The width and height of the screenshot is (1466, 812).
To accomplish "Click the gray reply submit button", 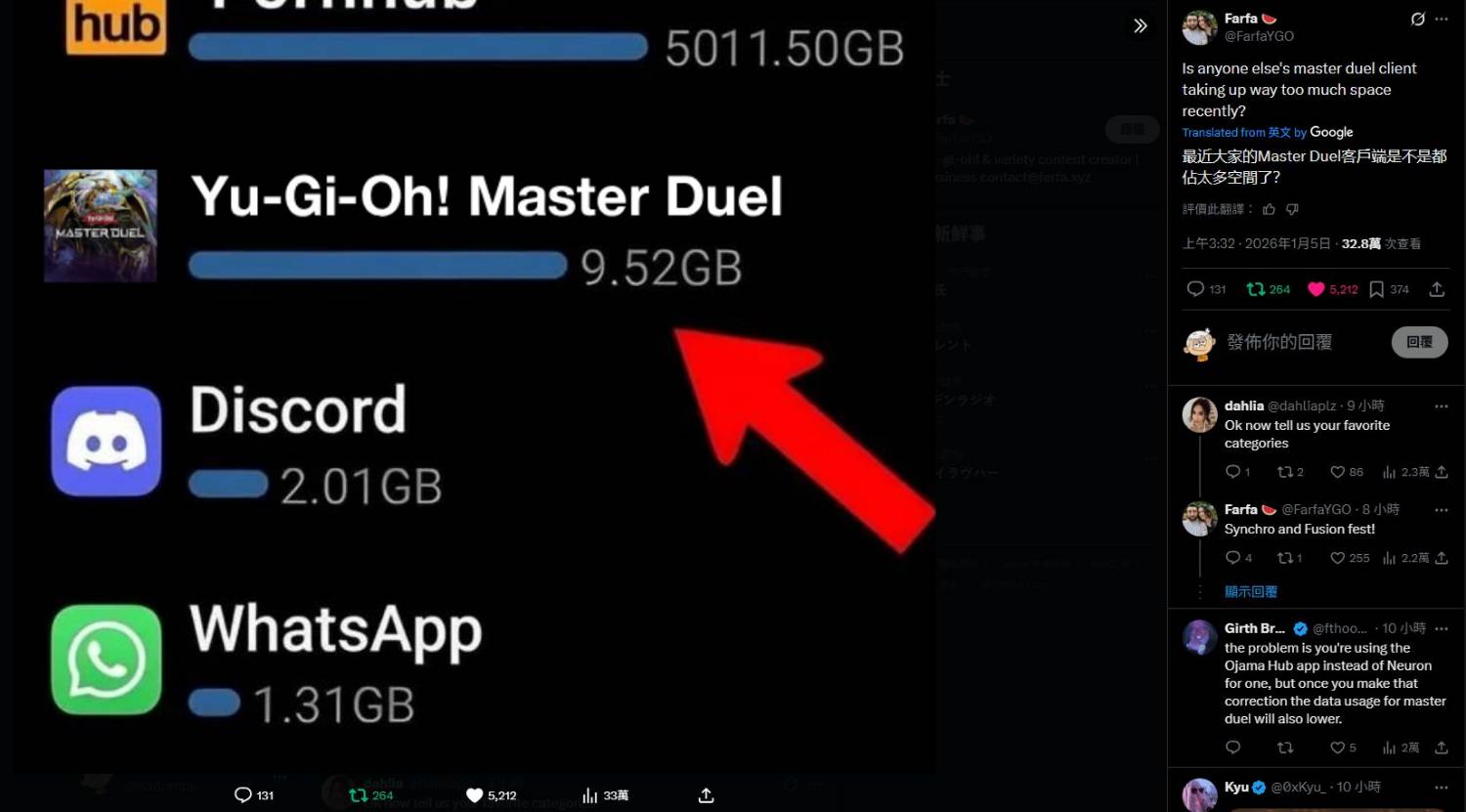I will 1419,342.
